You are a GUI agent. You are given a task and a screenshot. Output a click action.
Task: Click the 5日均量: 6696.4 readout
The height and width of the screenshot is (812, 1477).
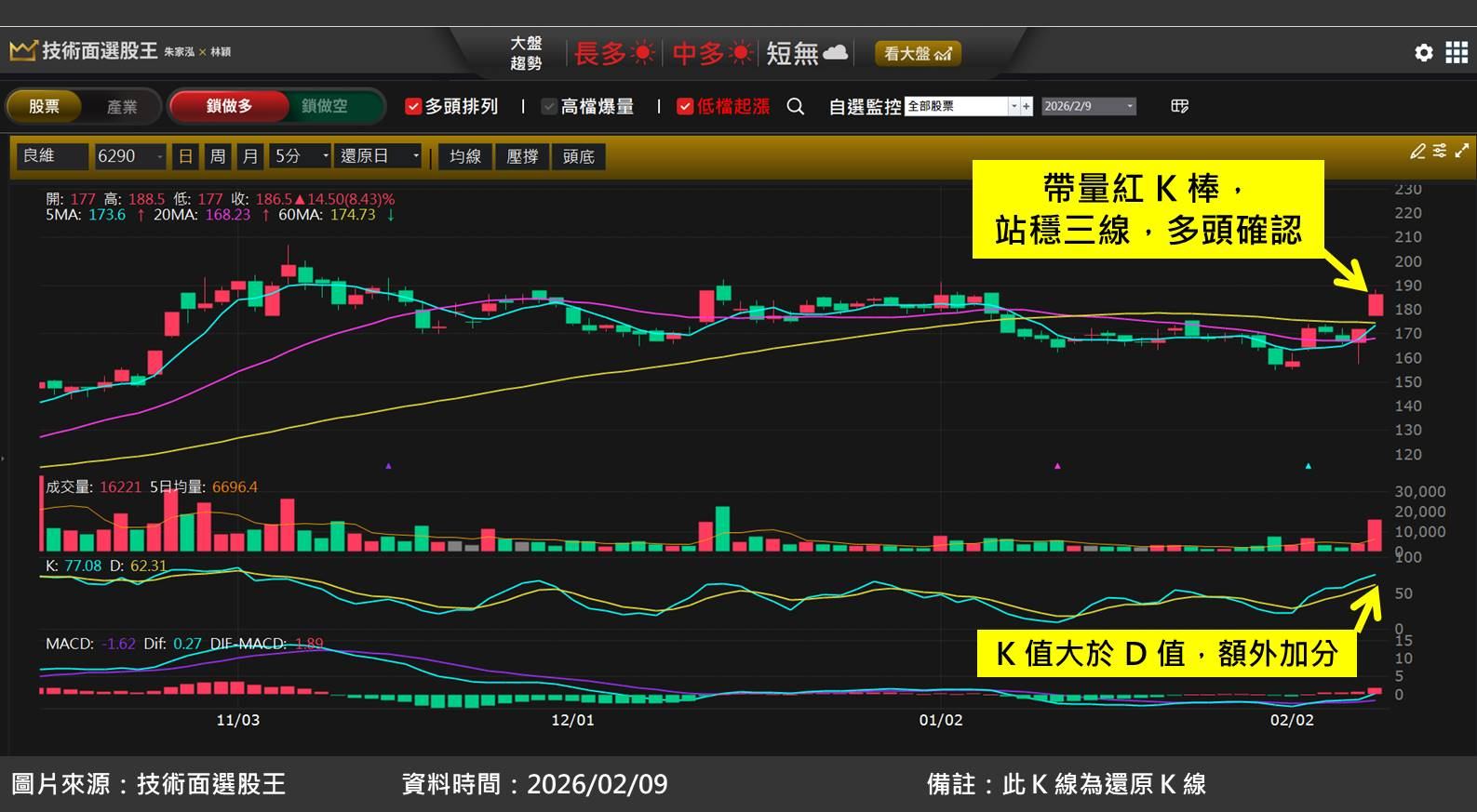(x=204, y=486)
